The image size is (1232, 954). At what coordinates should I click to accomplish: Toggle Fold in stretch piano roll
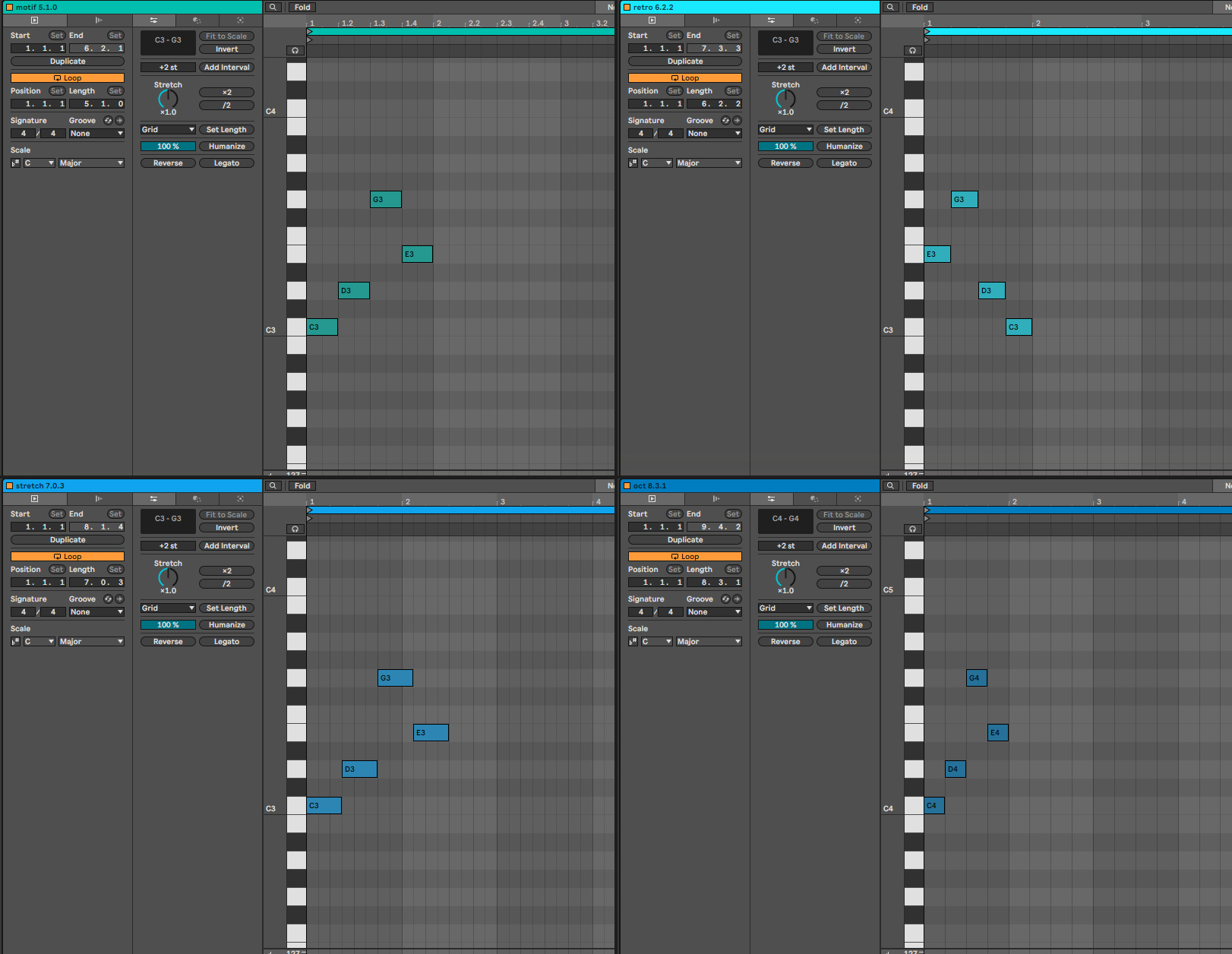click(302, 485)
